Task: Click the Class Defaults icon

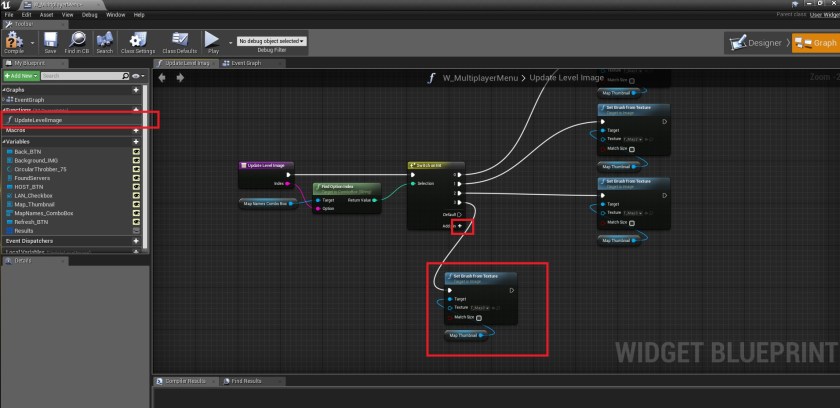Action: pos(178,42)
